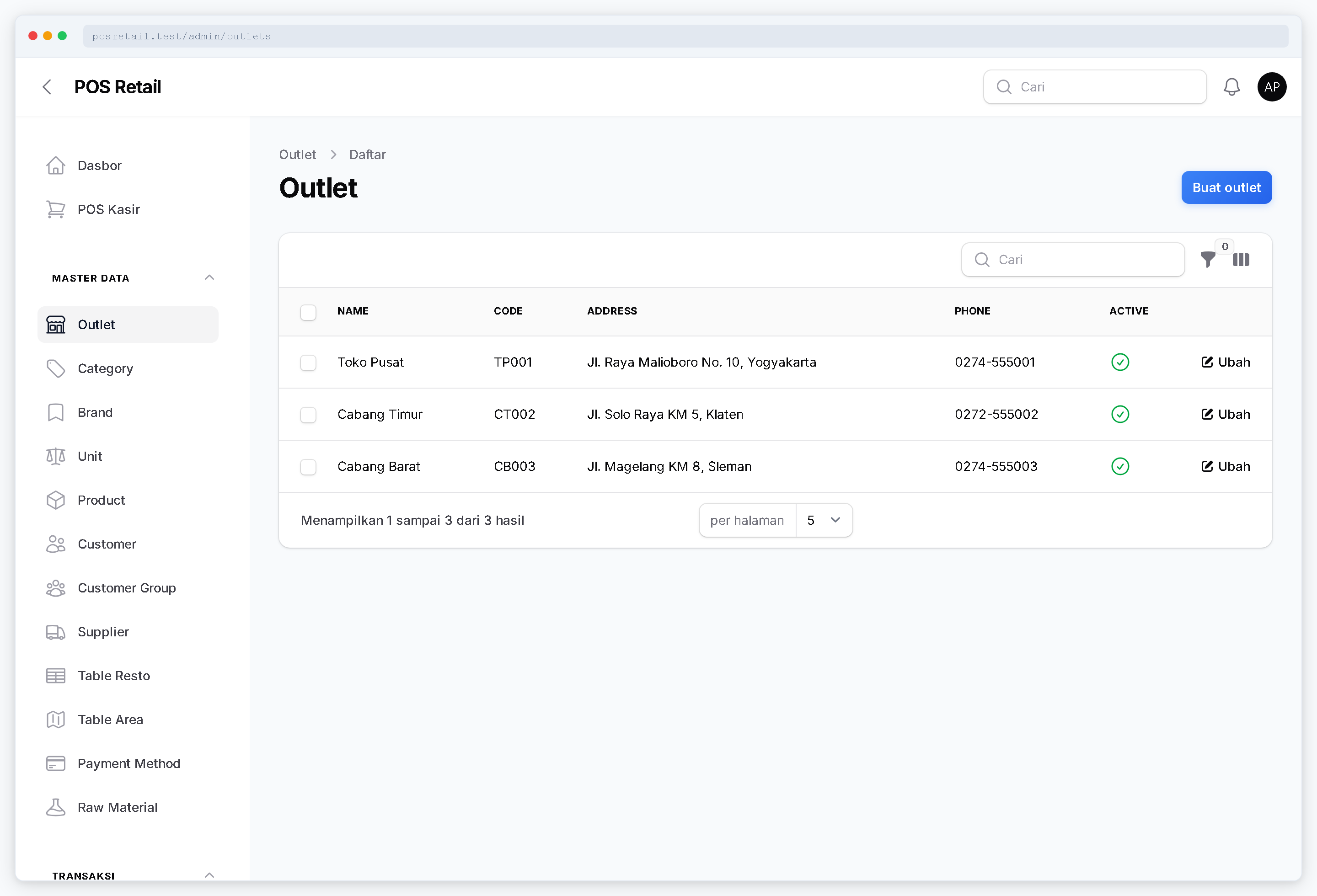Screen dimensions: 1317x896
Task: Open the table filter funnel
Action: coord(1208,259)
